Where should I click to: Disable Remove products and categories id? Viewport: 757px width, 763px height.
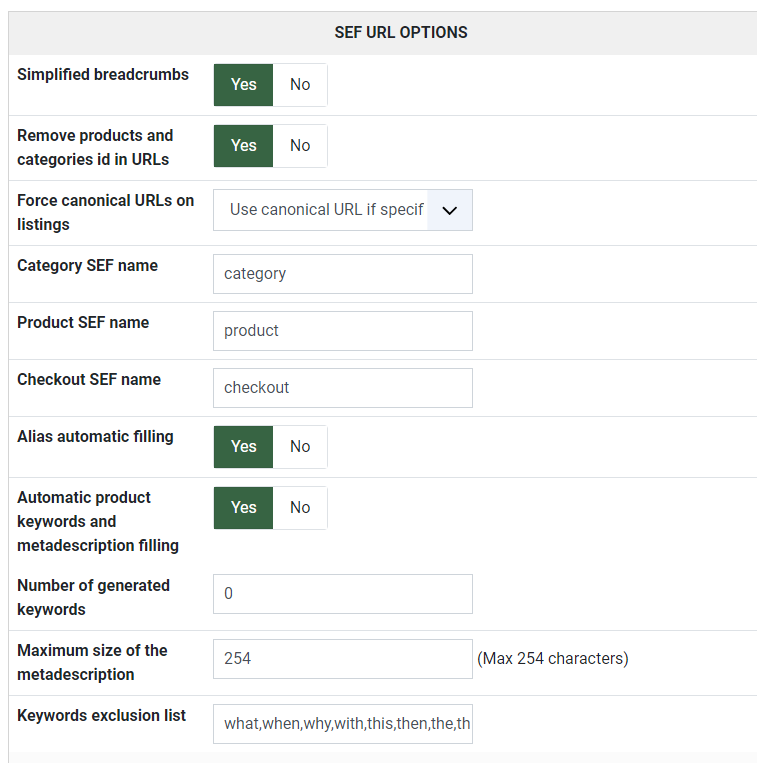click(300, 146)
